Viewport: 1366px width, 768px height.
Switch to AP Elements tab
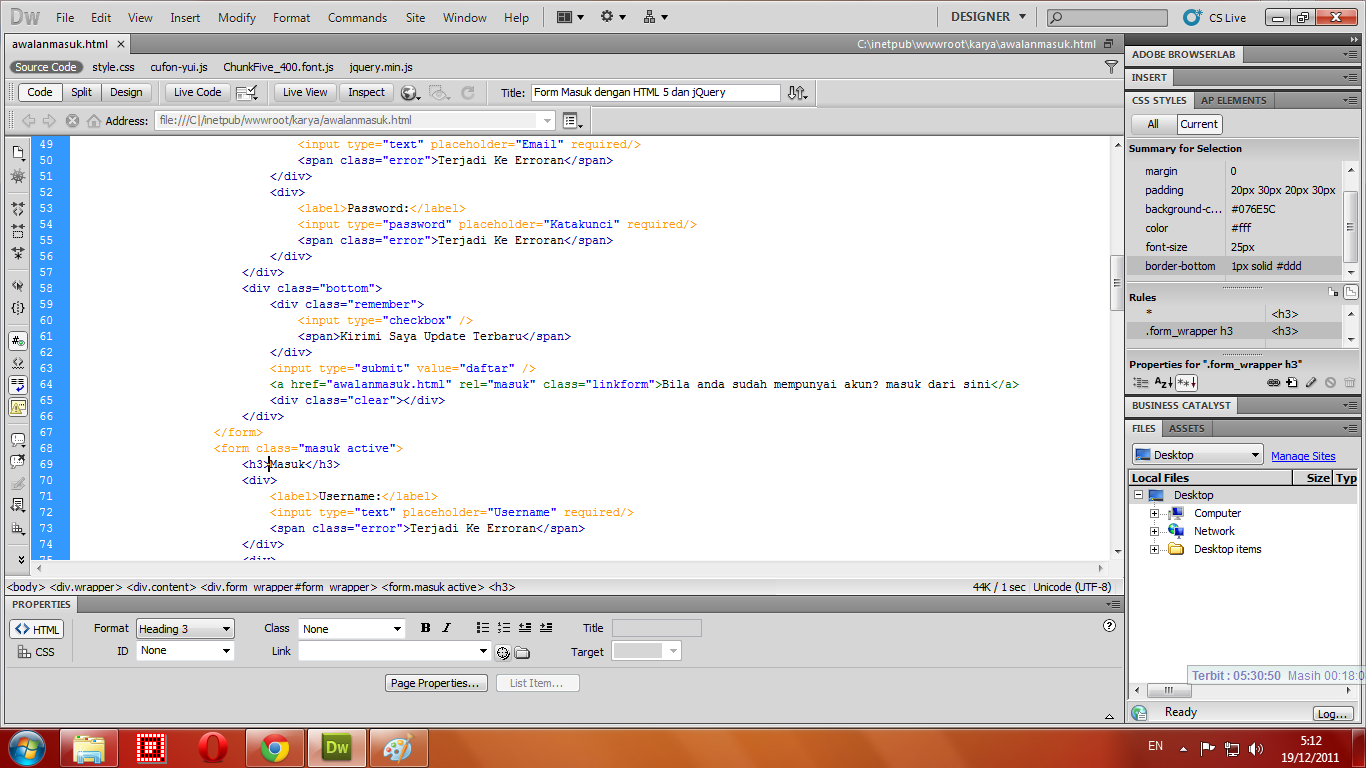tap(1233, 100)
